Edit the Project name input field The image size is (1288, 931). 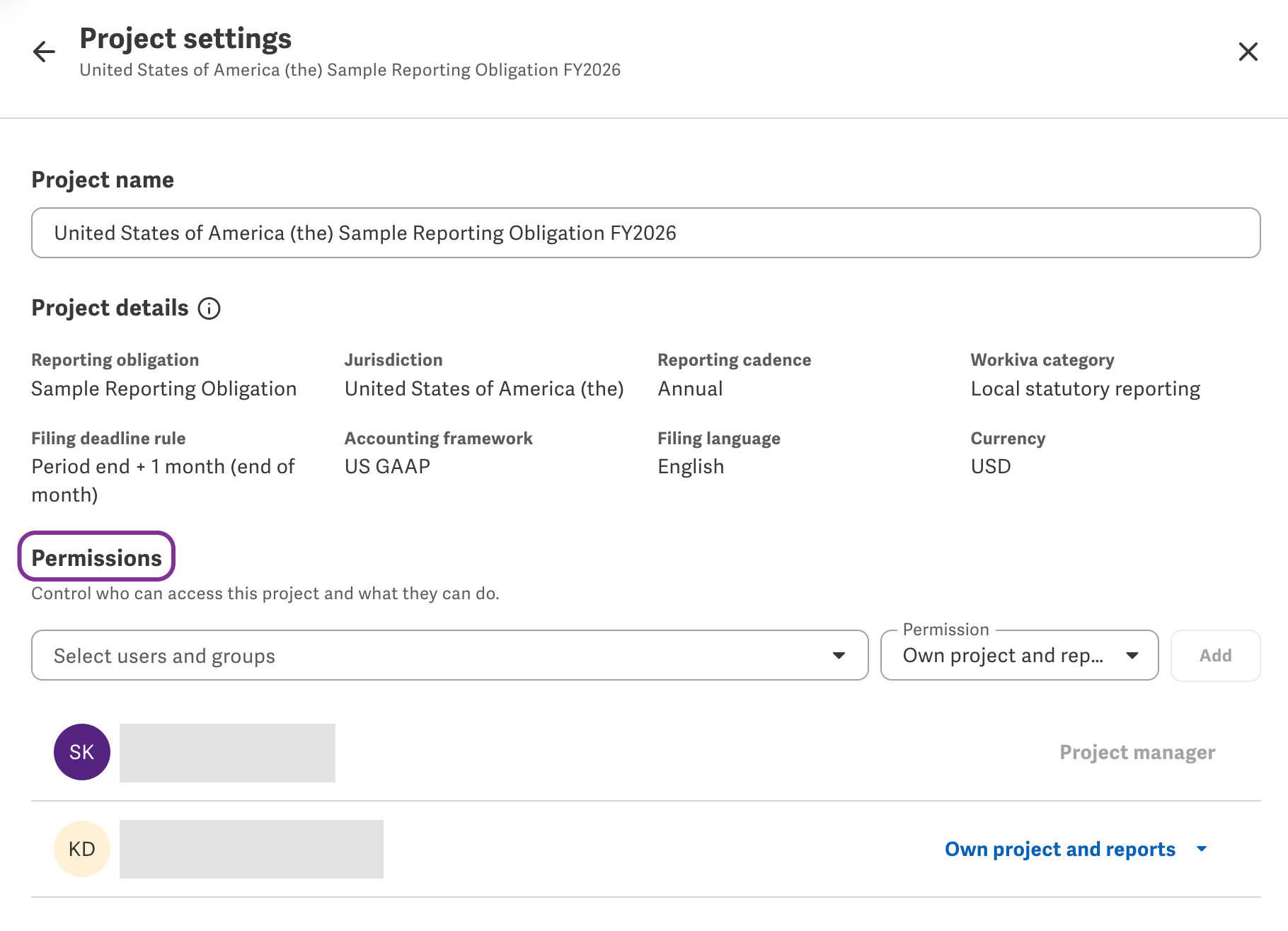coord(645,233)
